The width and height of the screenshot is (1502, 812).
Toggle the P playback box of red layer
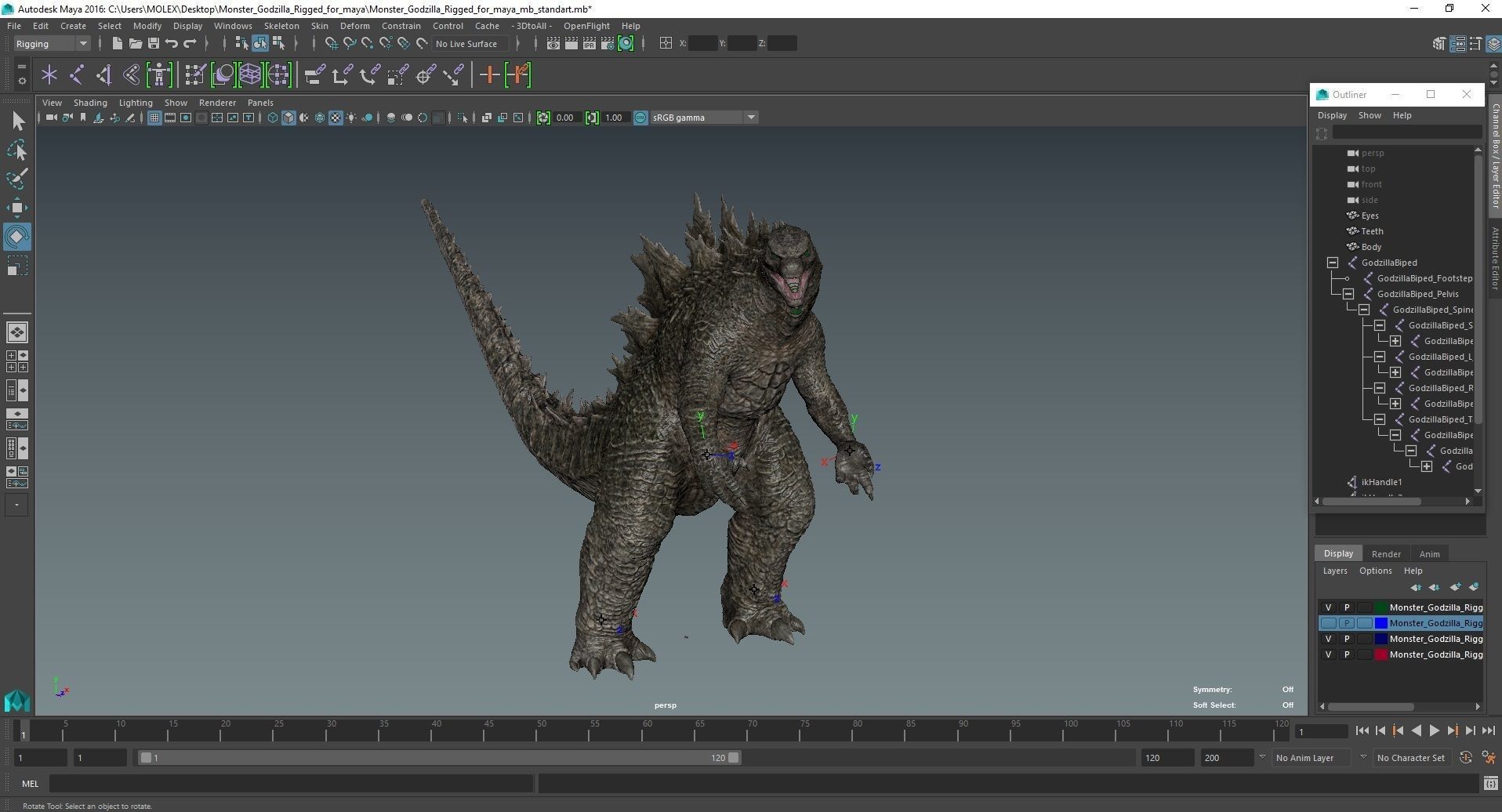(x=1347, y=654)
